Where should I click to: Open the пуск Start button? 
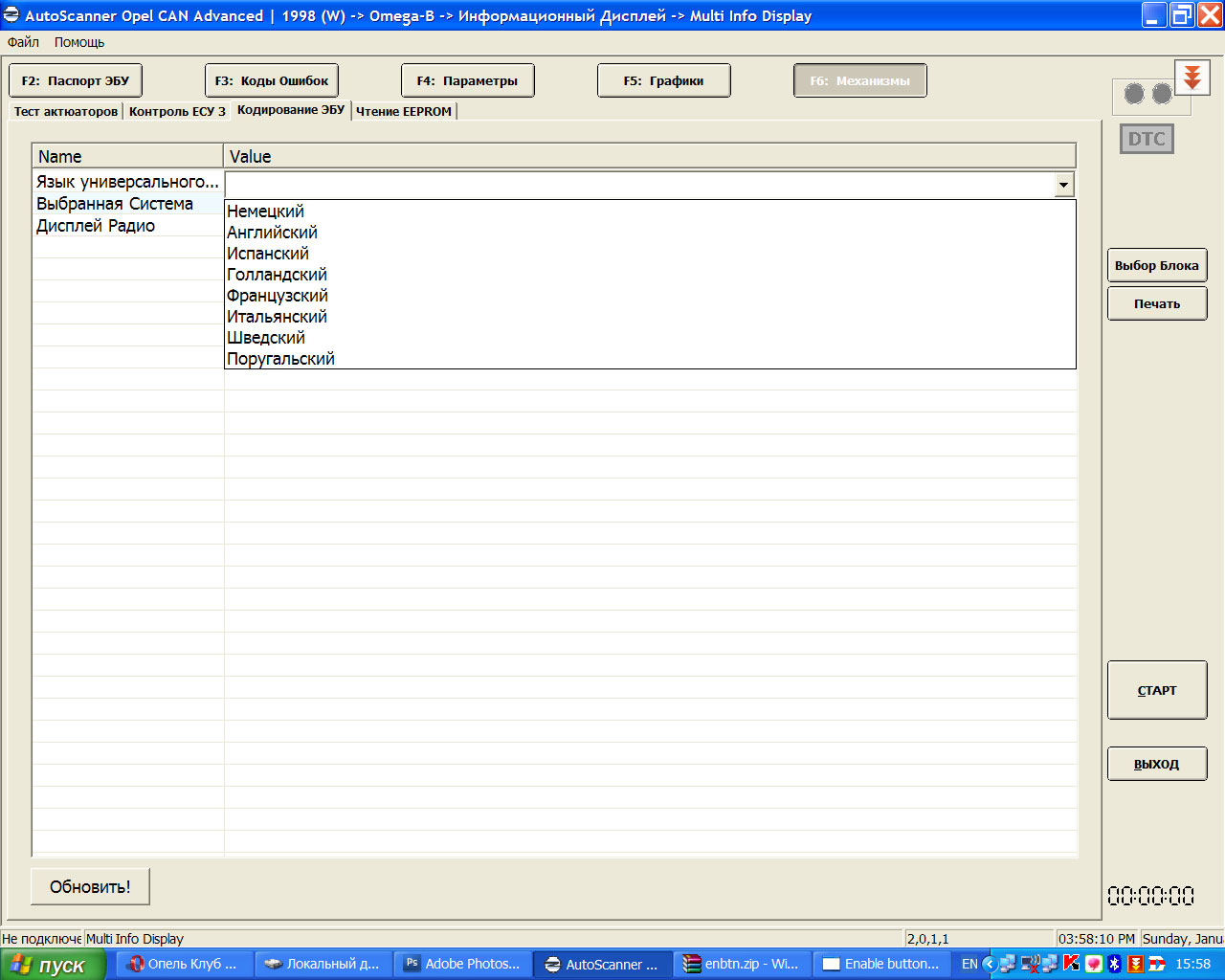point(54,965)
